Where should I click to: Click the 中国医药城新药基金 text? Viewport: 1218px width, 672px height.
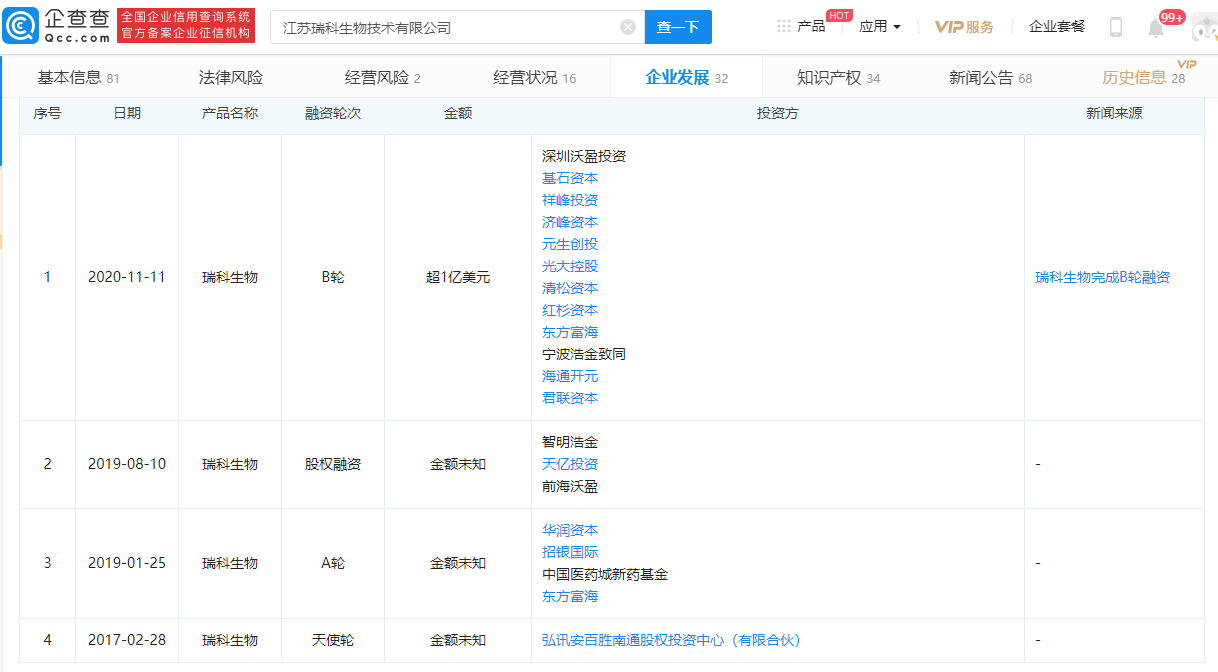pyautogui.click(x=605, y=574)
